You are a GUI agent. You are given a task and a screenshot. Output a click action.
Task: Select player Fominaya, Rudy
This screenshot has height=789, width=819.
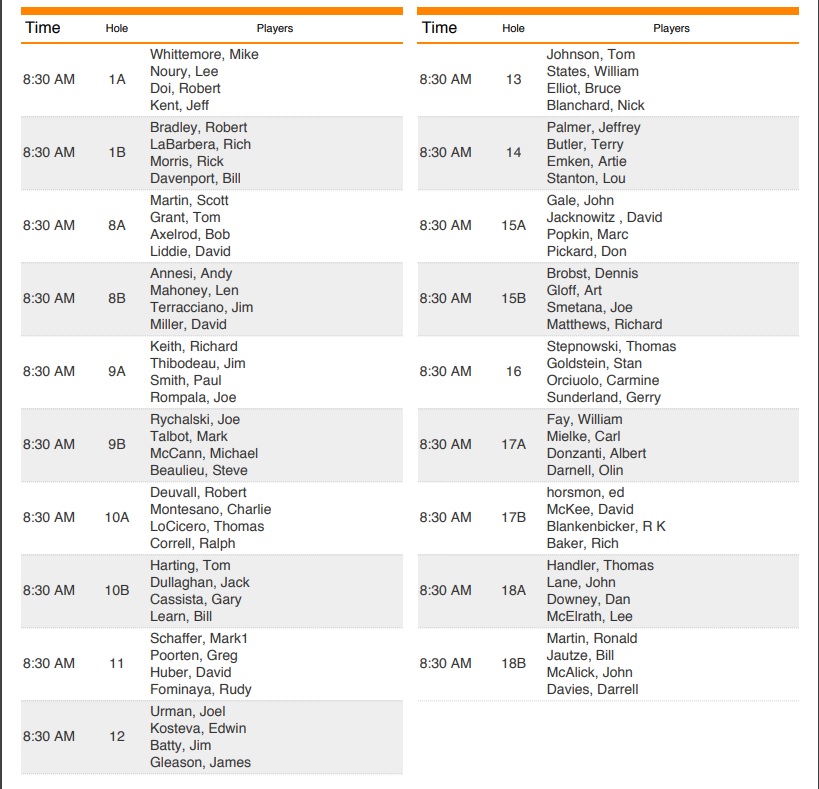(200, 689)
